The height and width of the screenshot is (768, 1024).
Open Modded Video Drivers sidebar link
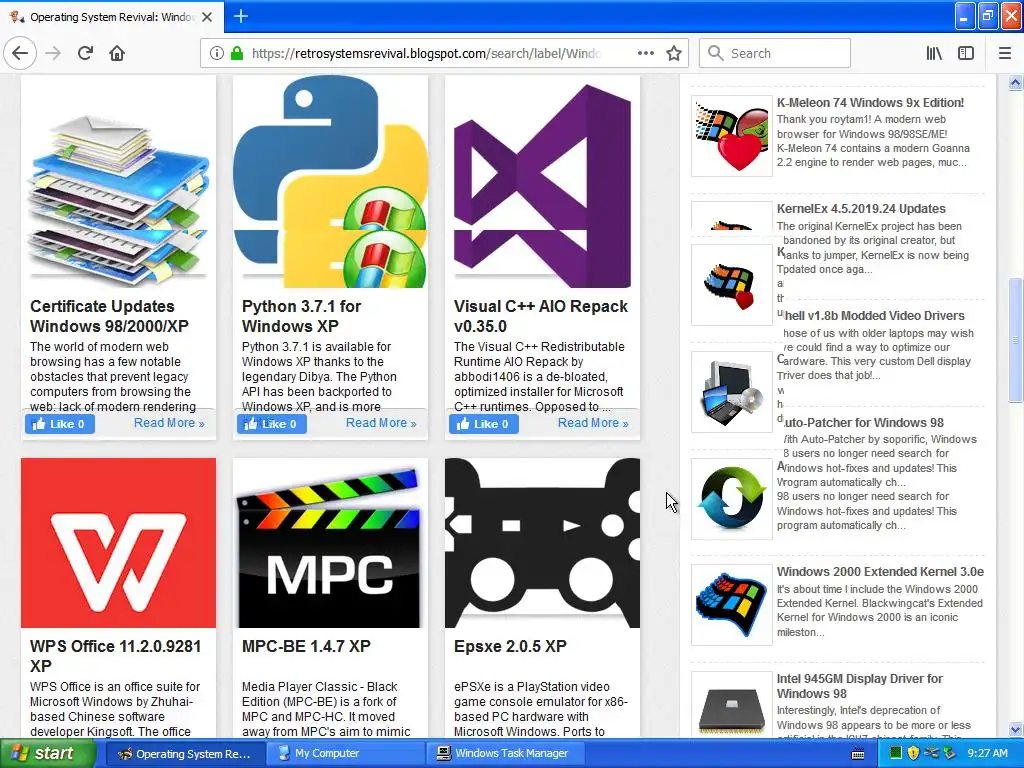874,316
